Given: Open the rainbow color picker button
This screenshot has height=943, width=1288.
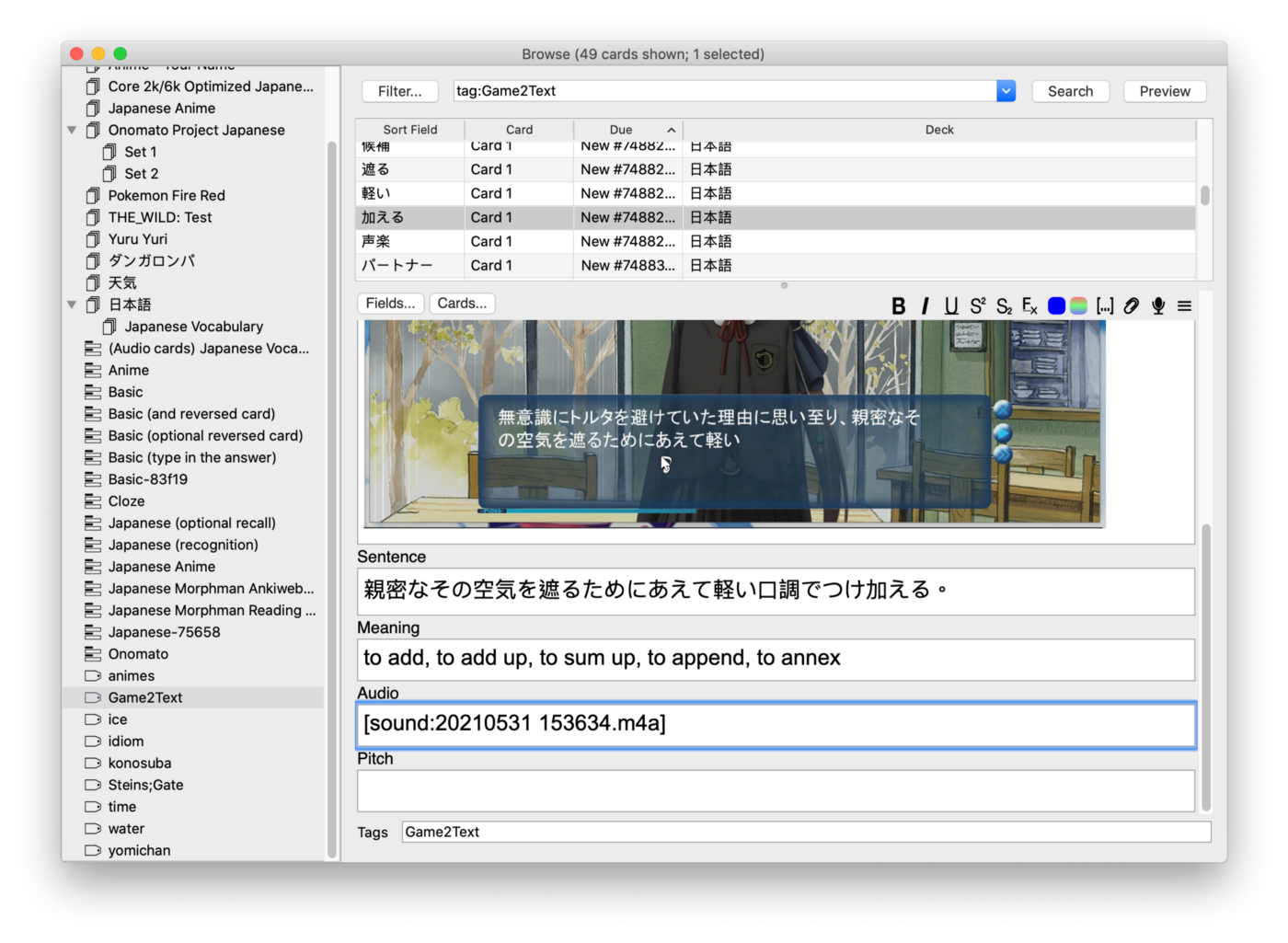Looking at the screenshot, I should point(1078,305).
